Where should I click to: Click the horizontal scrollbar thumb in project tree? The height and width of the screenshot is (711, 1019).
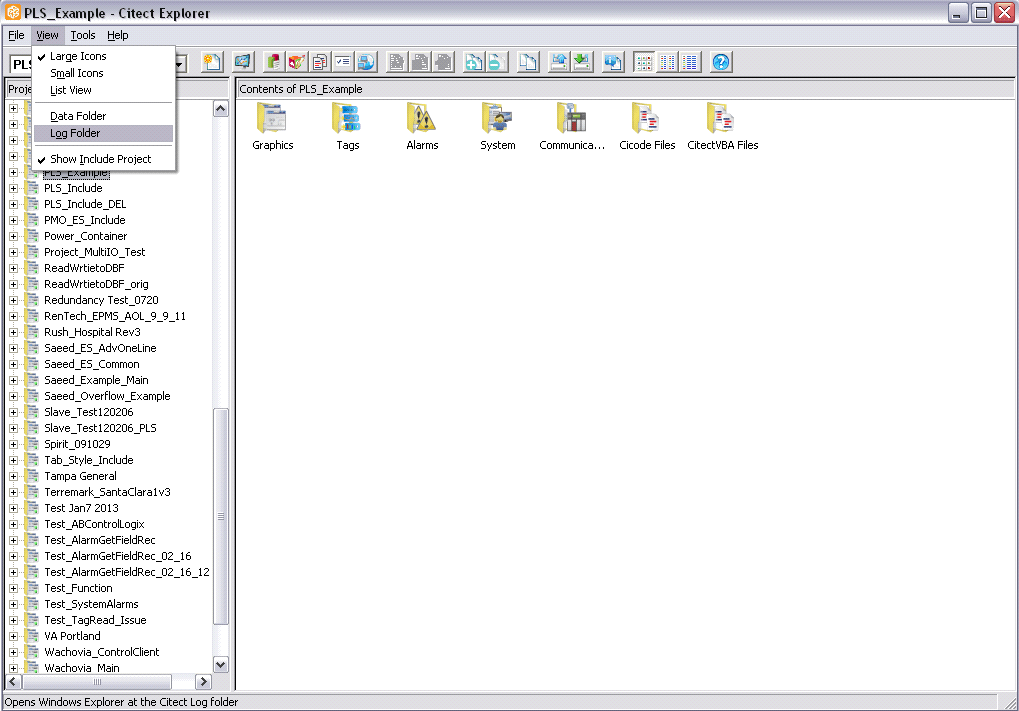pyautogui.click(x=97, y=682)
